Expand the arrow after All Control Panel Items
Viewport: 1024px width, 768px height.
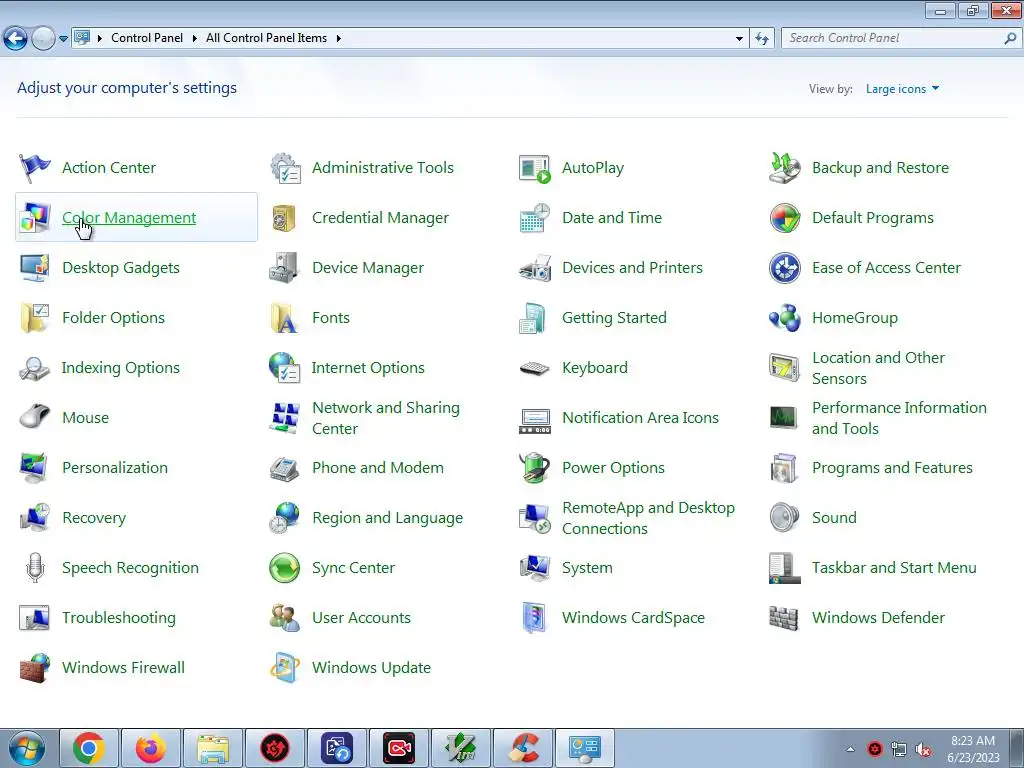tap(338, 39)
